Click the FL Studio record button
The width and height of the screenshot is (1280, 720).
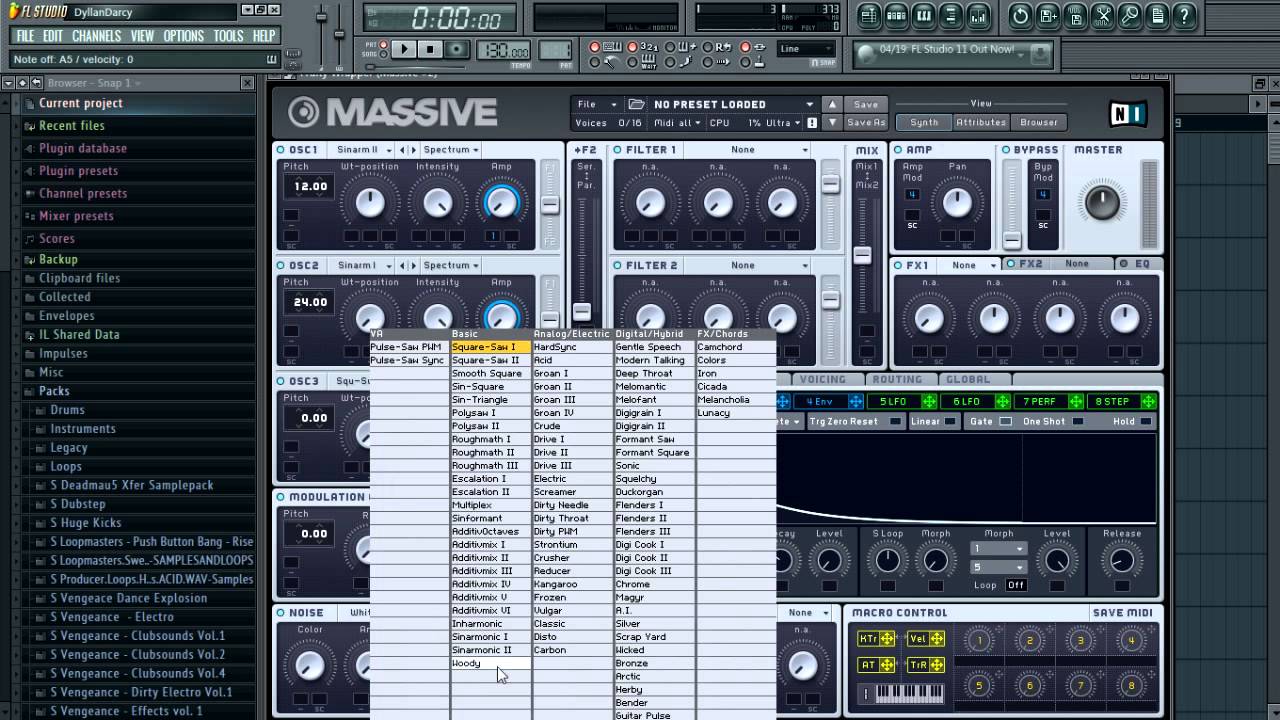[457, 49]
